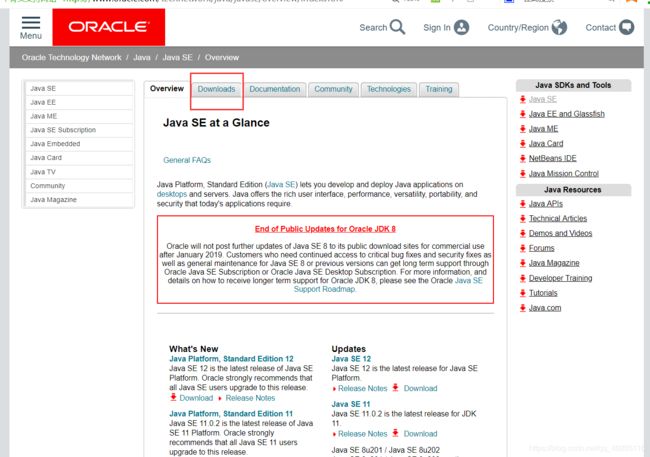Open the Community tab
This screenshot has height=457, width=650.
click(333, 89)
